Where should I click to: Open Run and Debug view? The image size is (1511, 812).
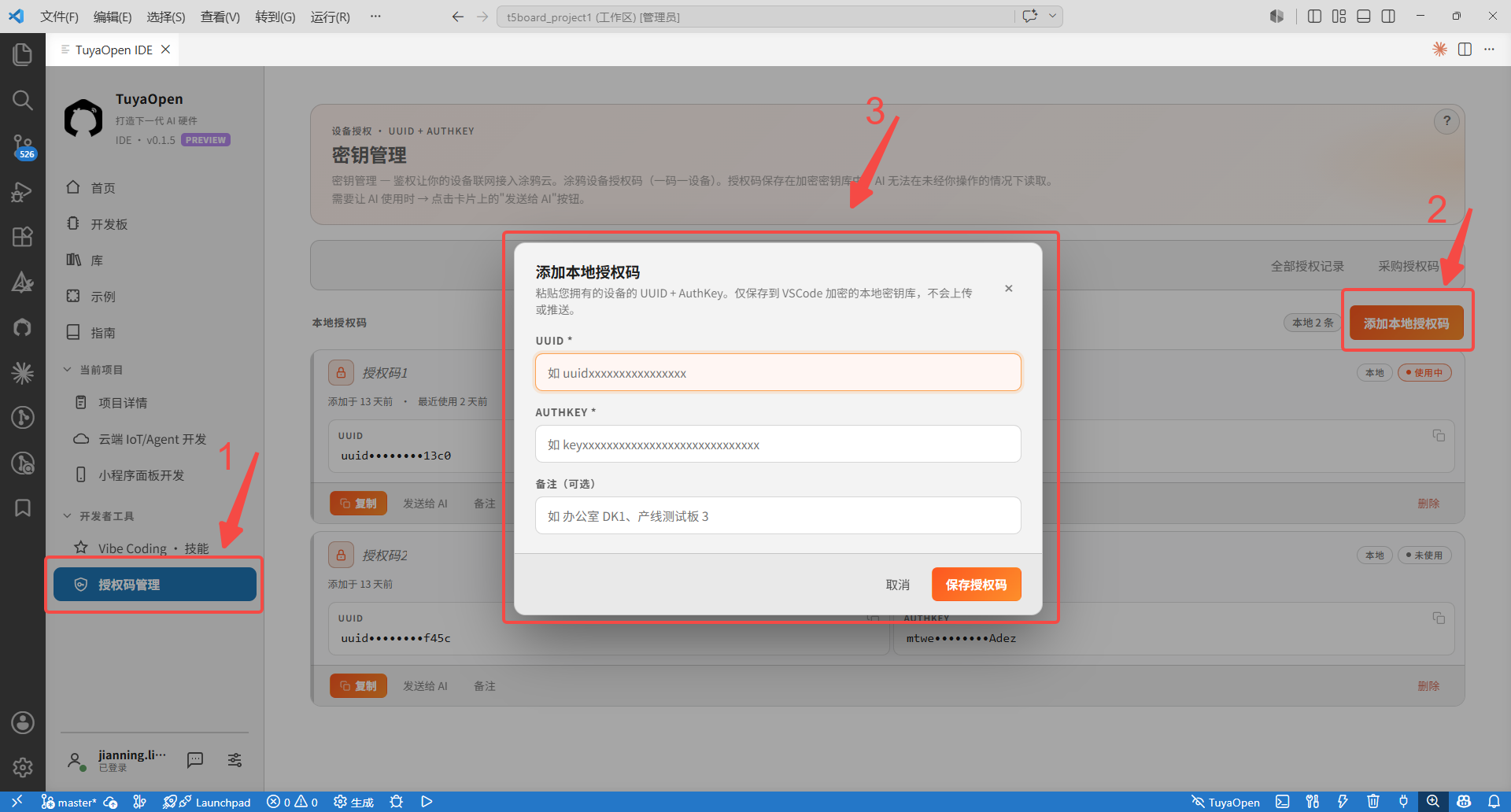tap(22, 192)
